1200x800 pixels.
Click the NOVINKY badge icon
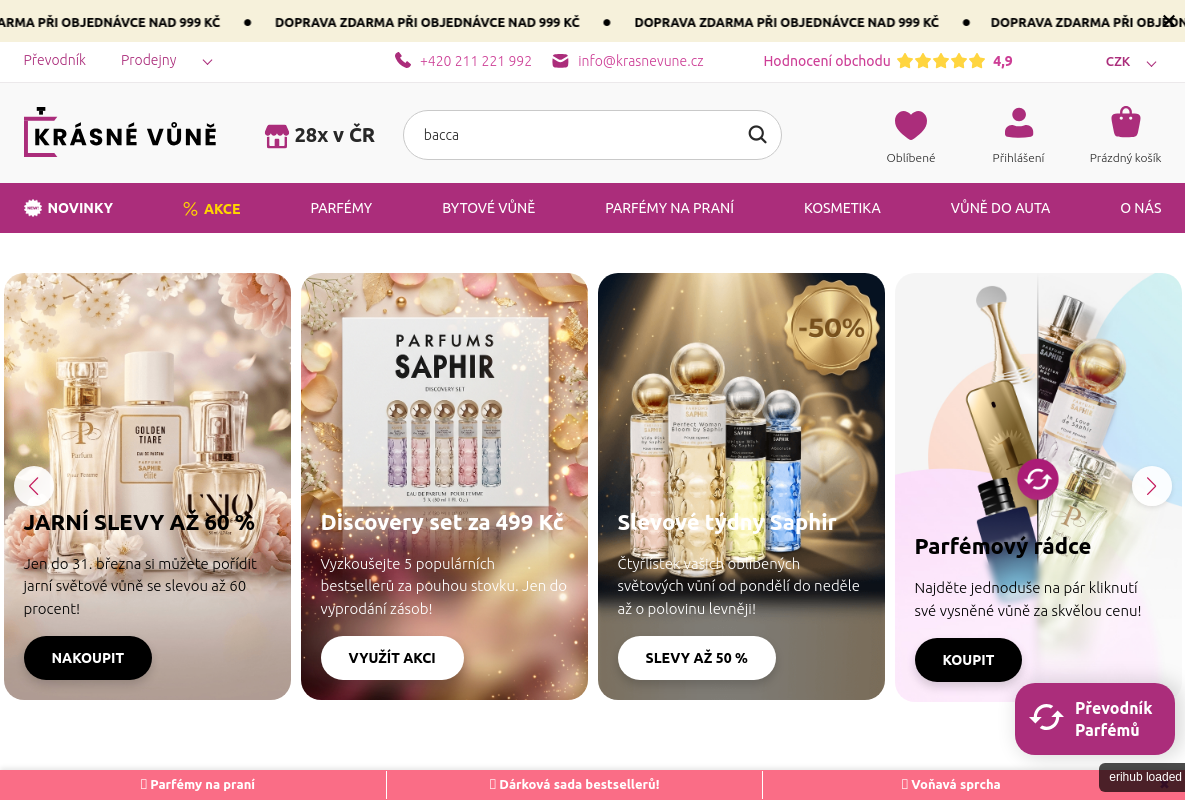point(33,208)
